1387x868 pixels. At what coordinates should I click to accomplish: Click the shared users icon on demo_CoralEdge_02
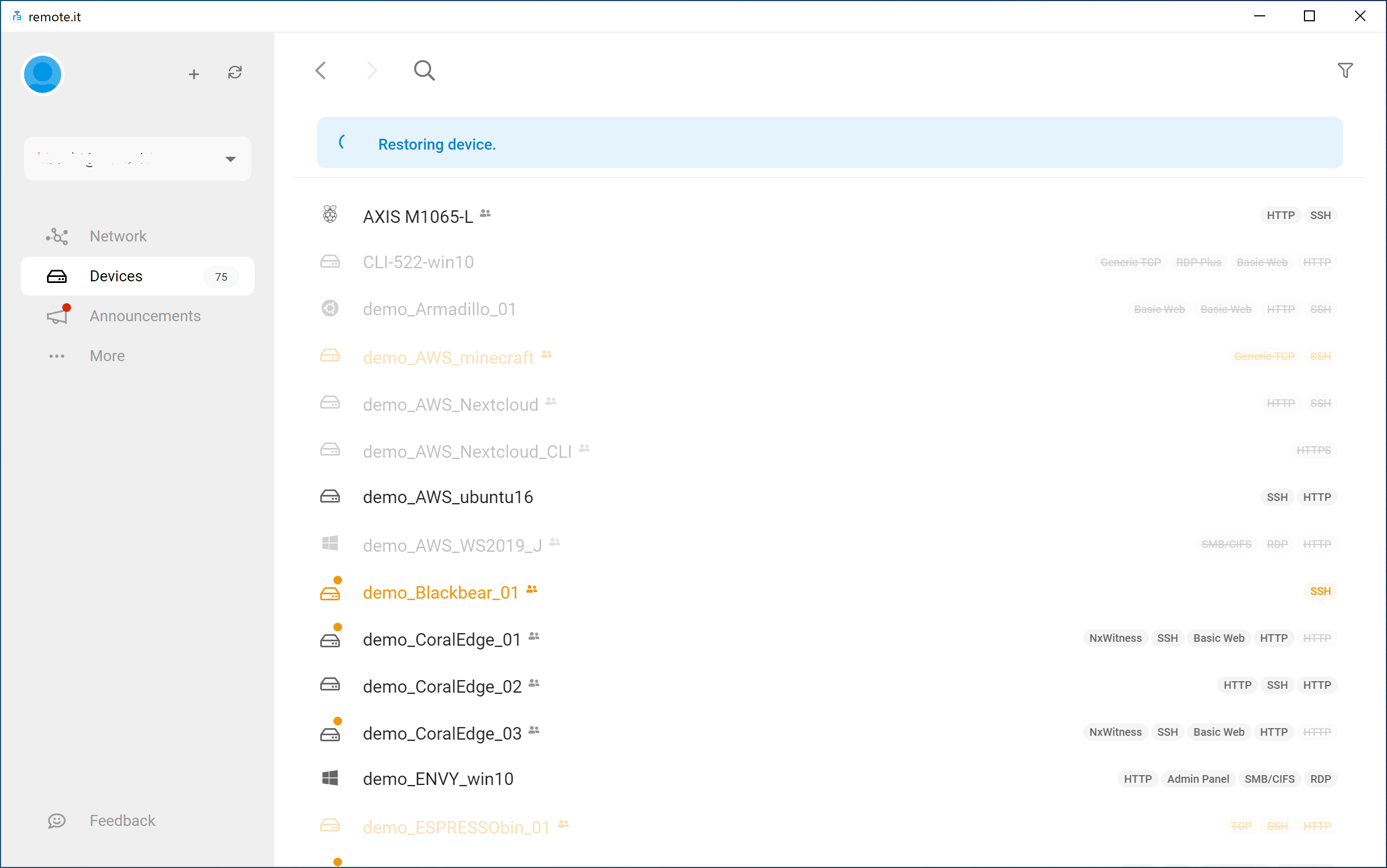click(x=534, y=683)
